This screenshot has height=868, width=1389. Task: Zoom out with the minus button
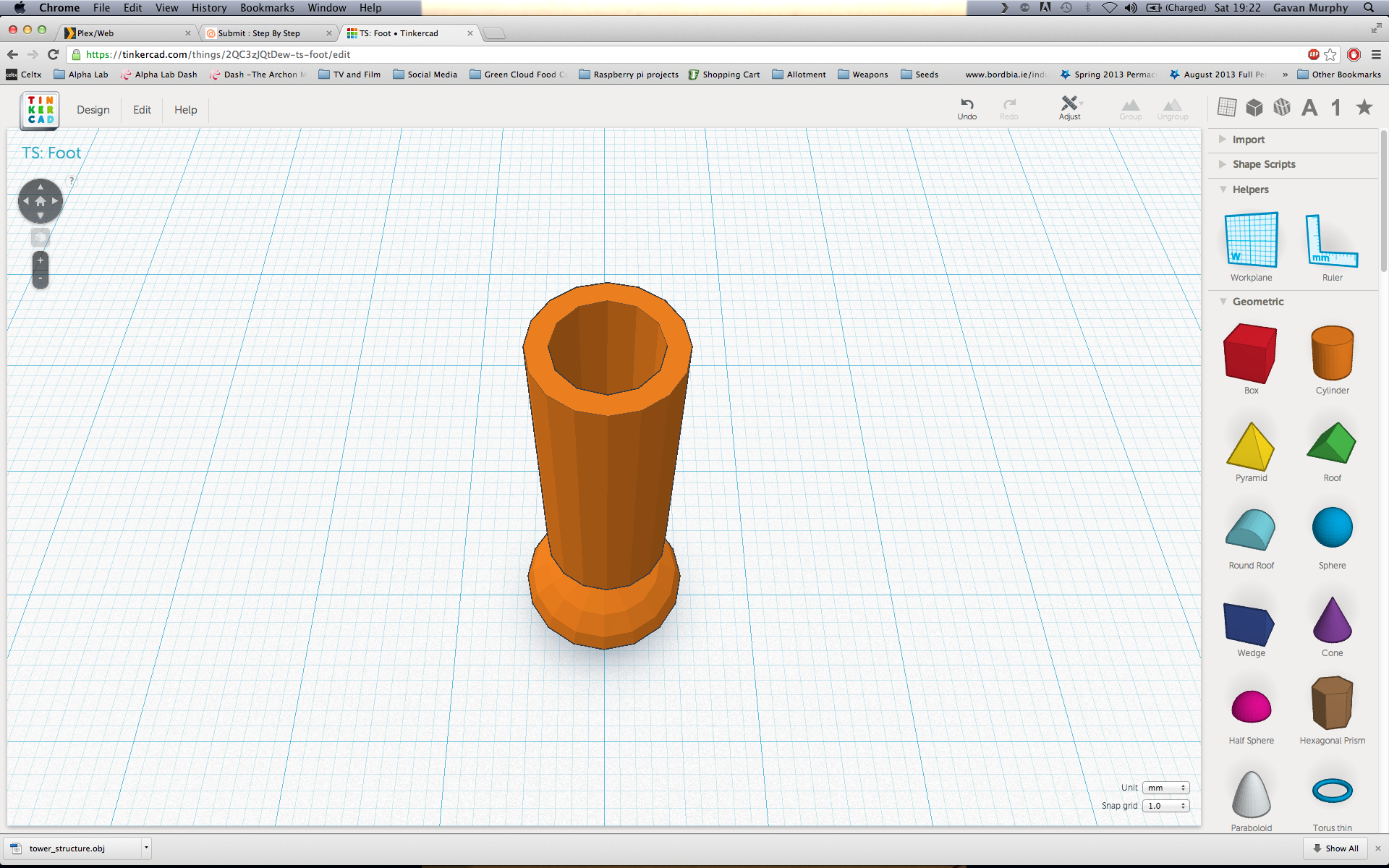[x=41, y=278]
